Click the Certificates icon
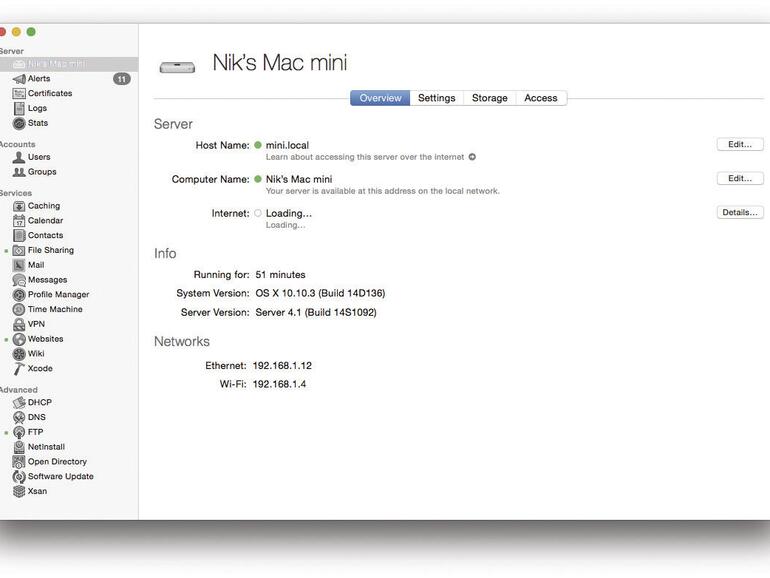This screenshot has width=770, height=578. pos(19,93)
